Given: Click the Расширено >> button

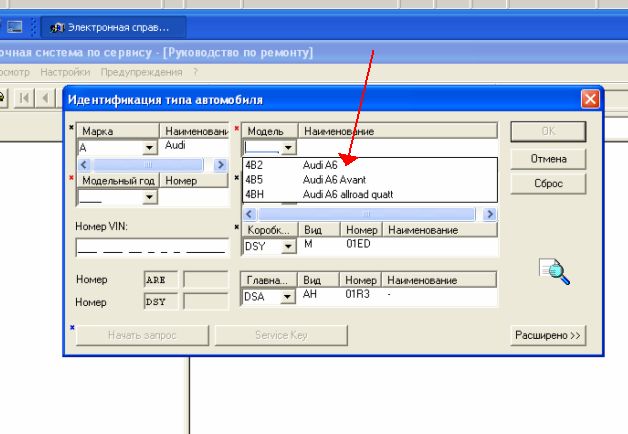Looking at the screenshot, I should pos(547,335).
